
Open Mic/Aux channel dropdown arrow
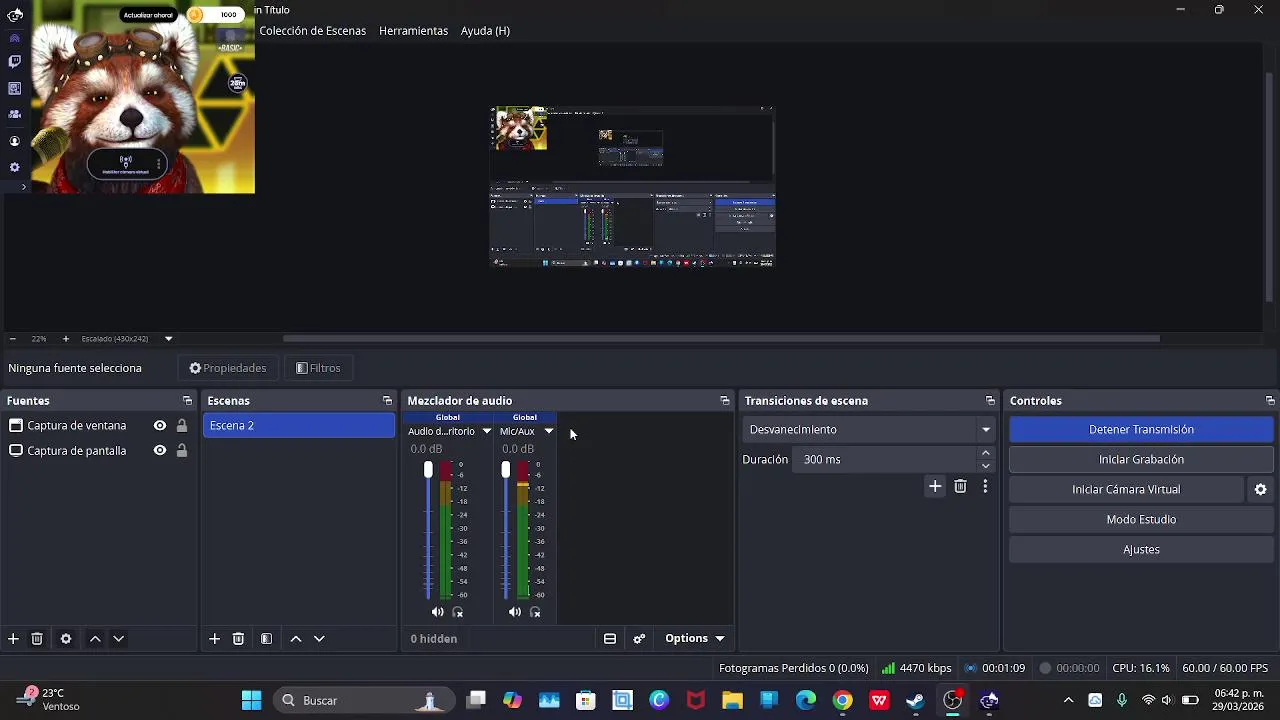548,431
